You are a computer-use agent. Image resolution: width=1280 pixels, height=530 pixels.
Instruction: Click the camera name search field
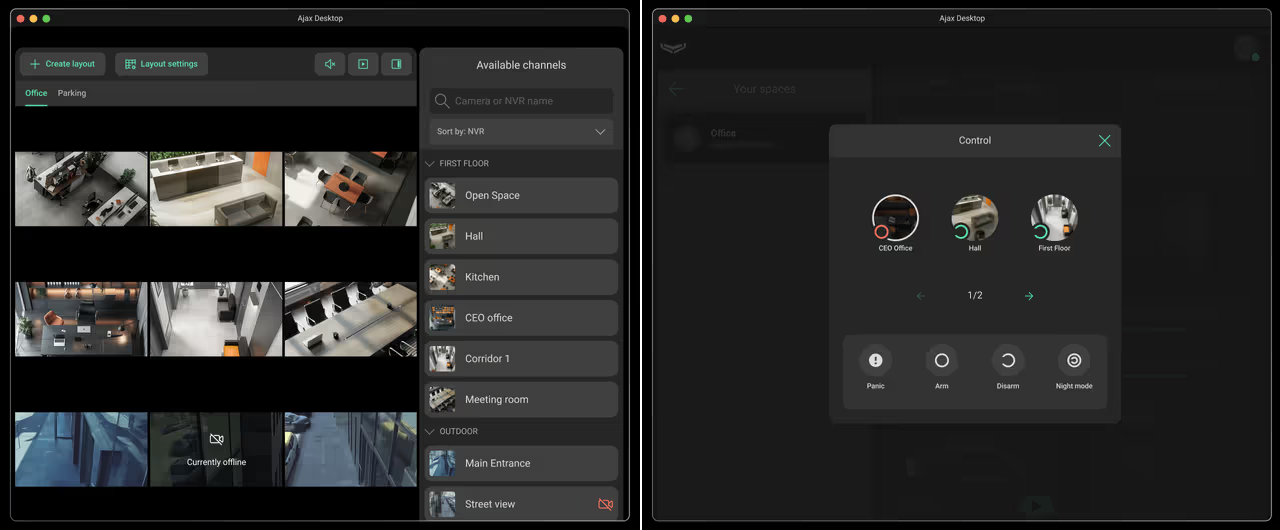coord(530,101)
